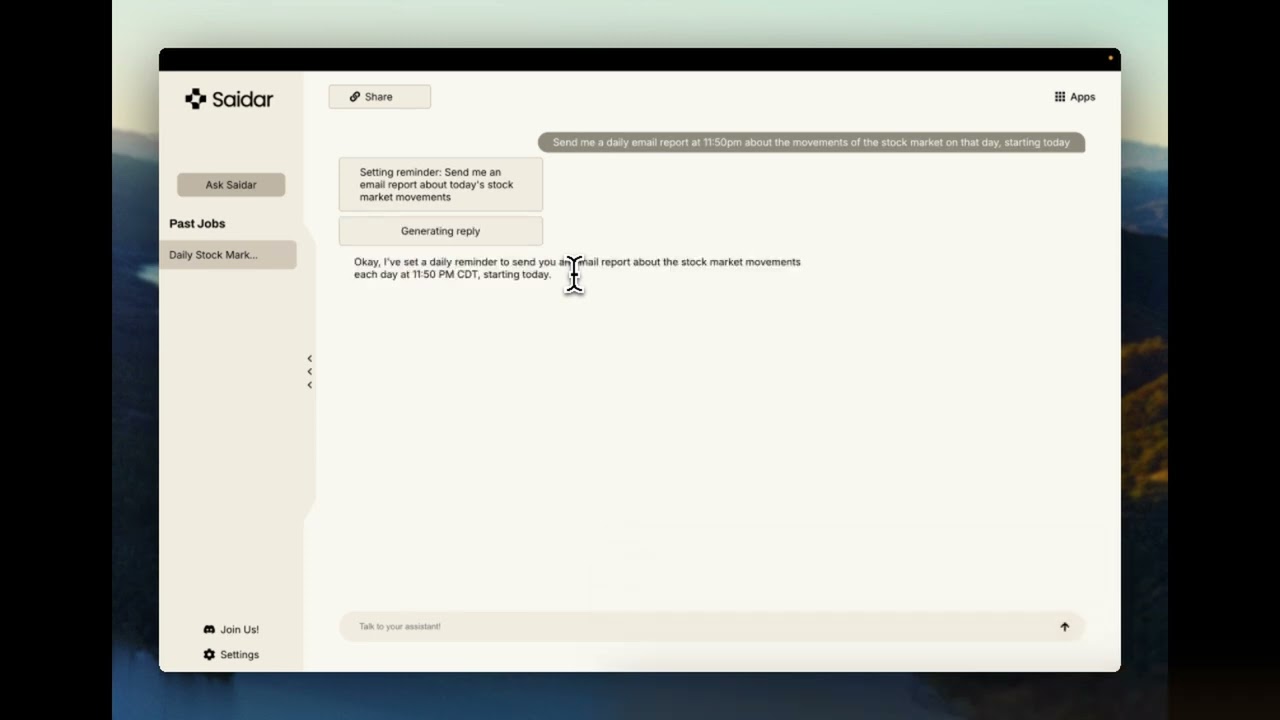Click the user message about daily email report
Viewport: 1280px width, 720px height.
tap(811, 142)
